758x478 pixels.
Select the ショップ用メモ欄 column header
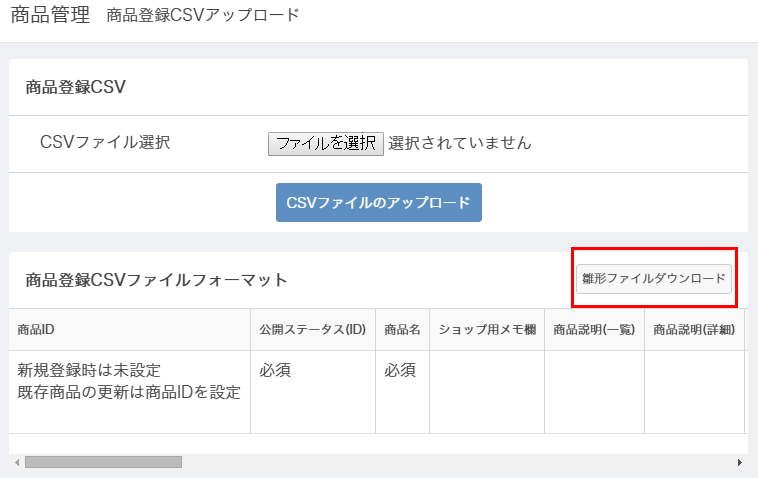click(x=487, y=330)
